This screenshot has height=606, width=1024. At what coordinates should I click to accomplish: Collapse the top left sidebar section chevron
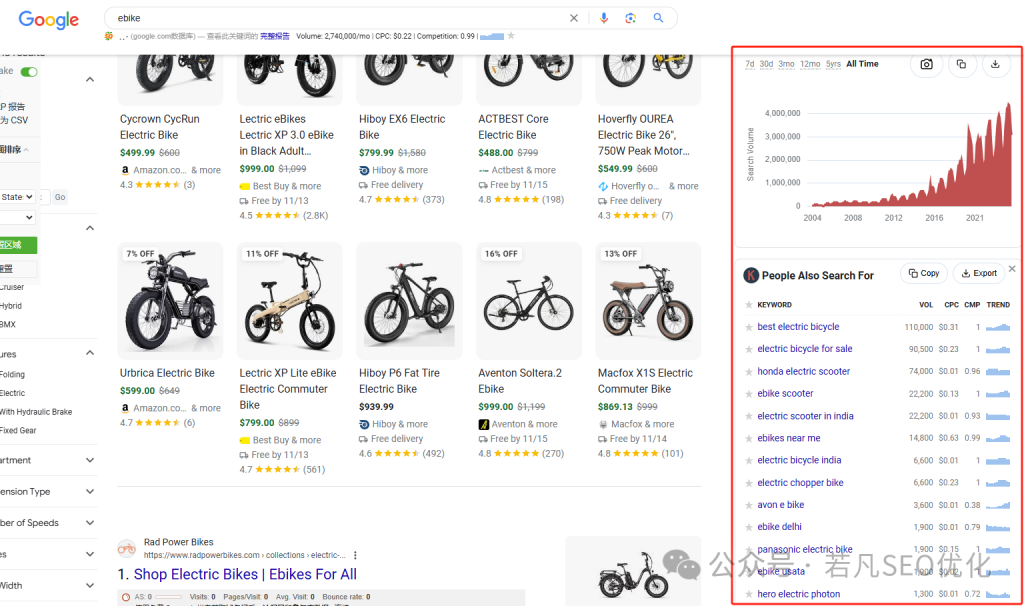pos(89,80)
